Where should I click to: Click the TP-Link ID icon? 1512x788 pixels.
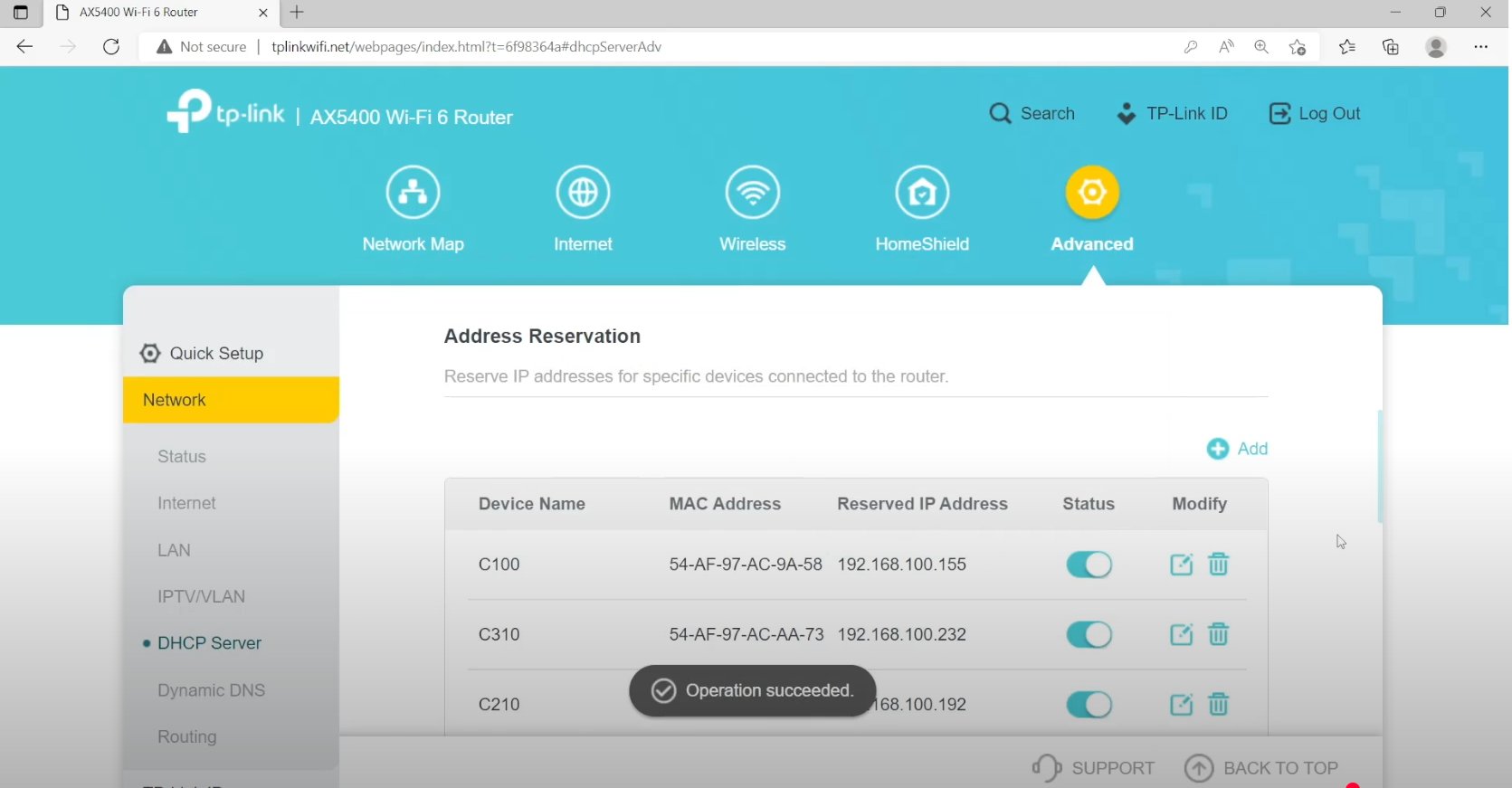(x=1127, y=114)
